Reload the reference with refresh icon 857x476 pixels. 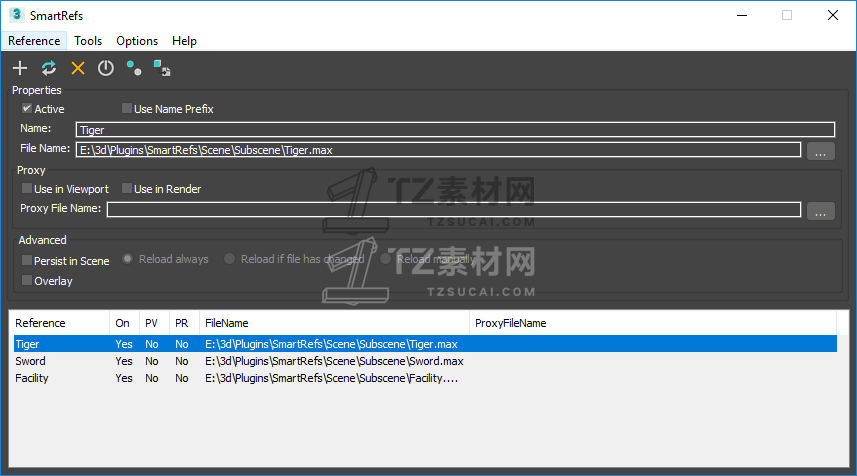pos(49,68)
